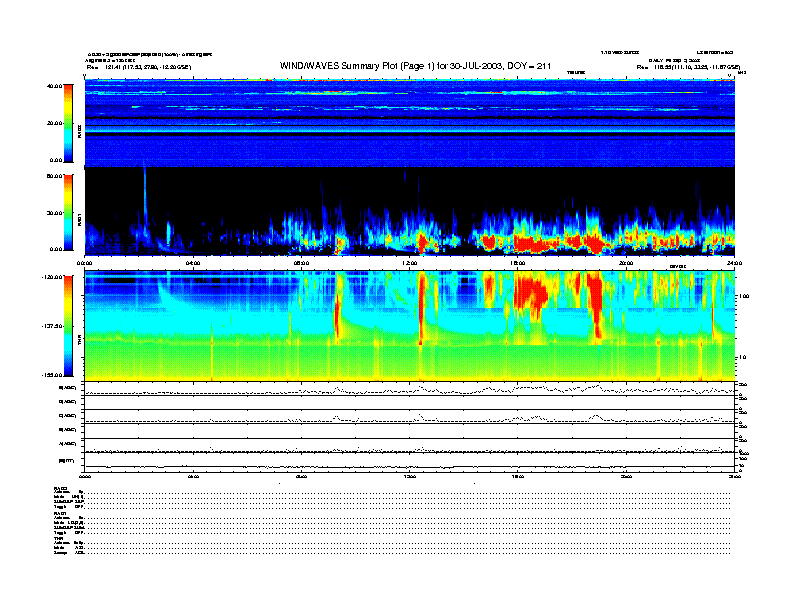Click the topmost line plot below TNR panel
The width and height of the screenshot is (792, 612).
coord(410,389)
